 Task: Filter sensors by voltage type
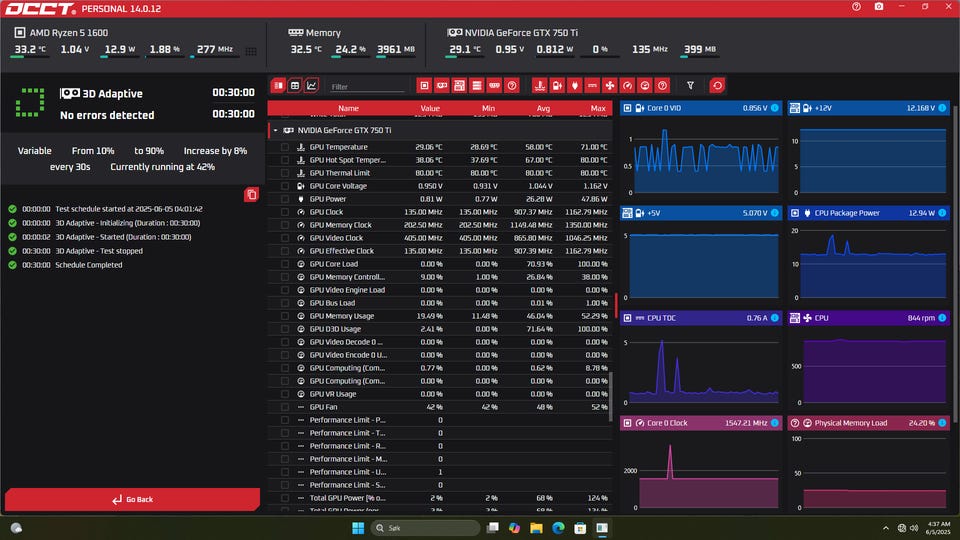pyautogui.click(x=557, y=86)
